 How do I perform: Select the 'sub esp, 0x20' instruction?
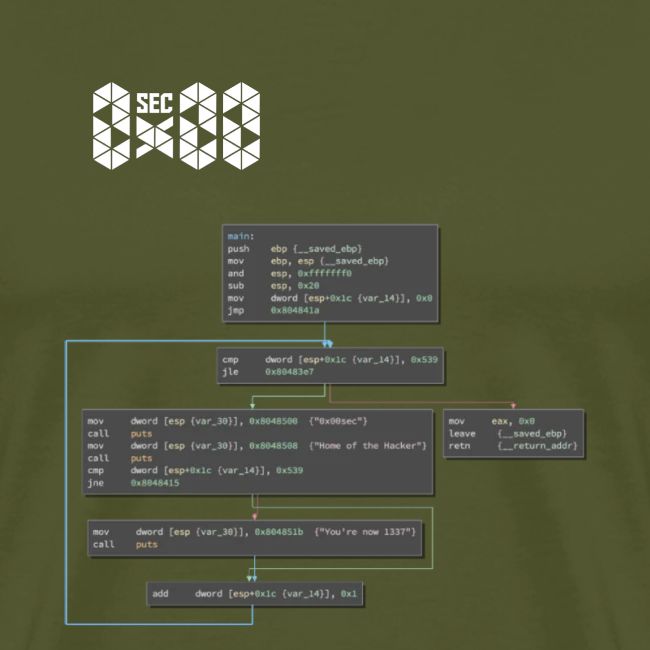click(x=273, y=286)
